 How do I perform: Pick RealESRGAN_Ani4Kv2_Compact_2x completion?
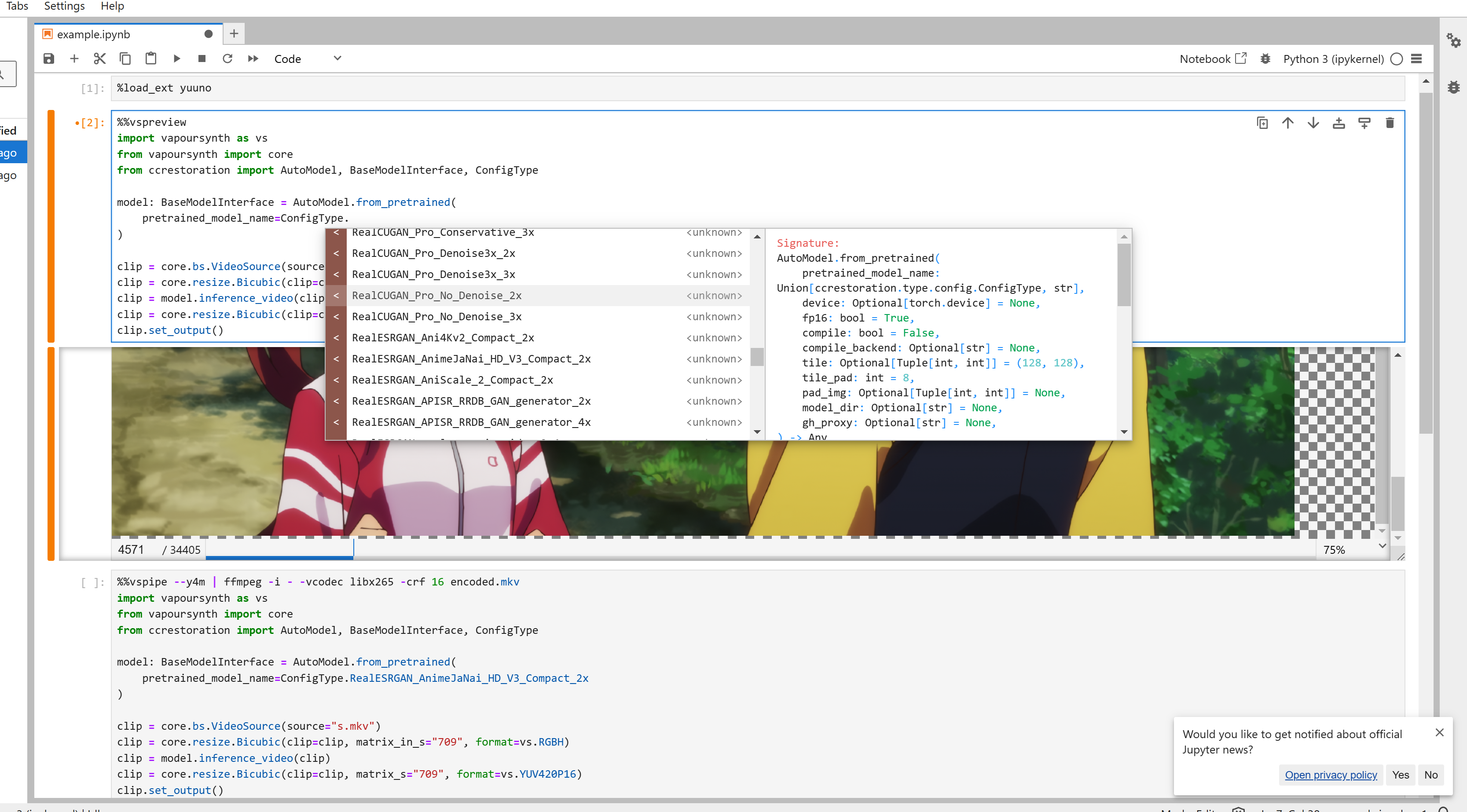click(x=538, y=338)
